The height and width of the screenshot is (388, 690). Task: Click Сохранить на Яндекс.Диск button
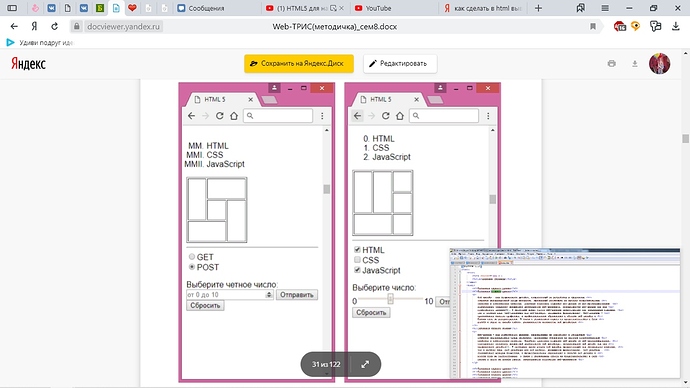[x=299, y=63]
